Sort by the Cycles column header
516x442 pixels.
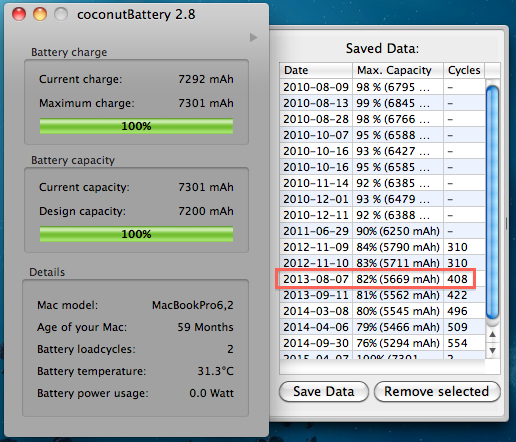pos(464,70)
